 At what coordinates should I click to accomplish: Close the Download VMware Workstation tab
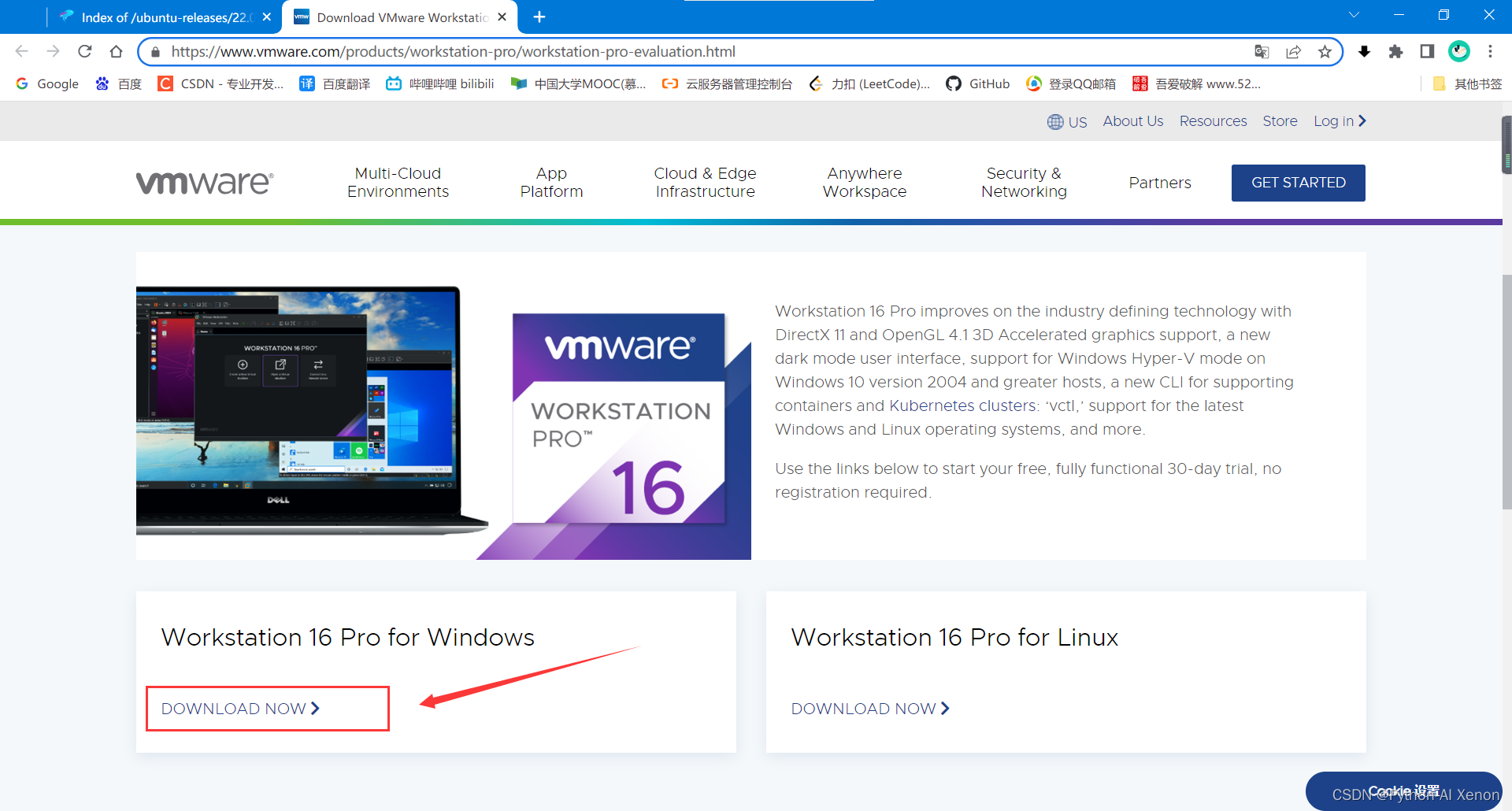(502, 17)
